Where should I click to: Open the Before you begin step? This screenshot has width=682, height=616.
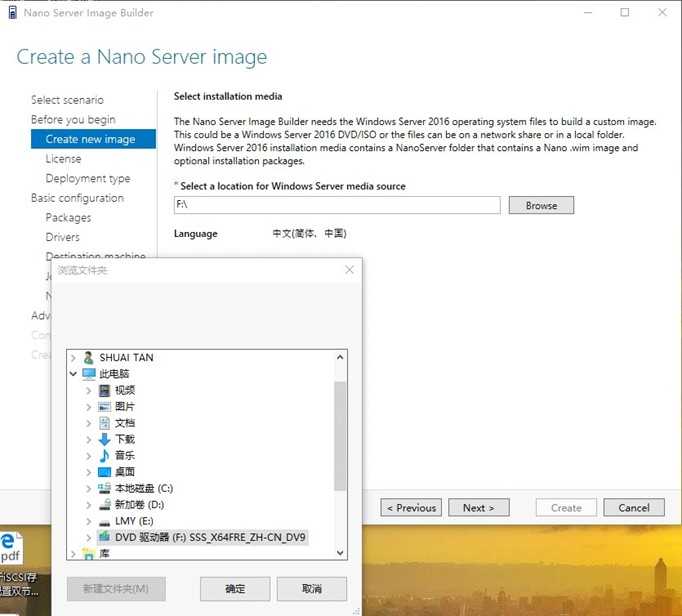click(73, 120)
